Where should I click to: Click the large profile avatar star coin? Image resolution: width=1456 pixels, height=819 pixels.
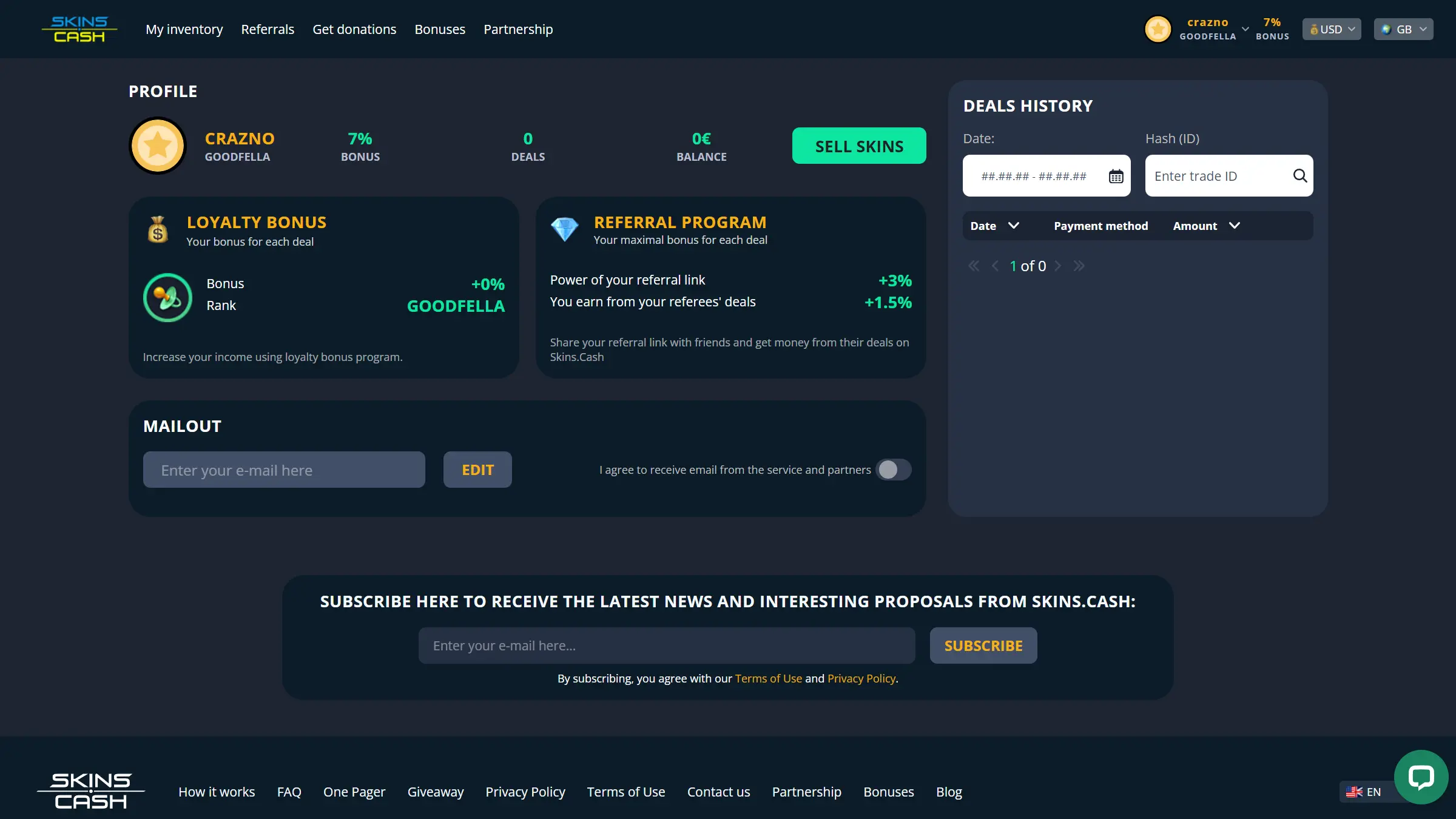(158, 146)
